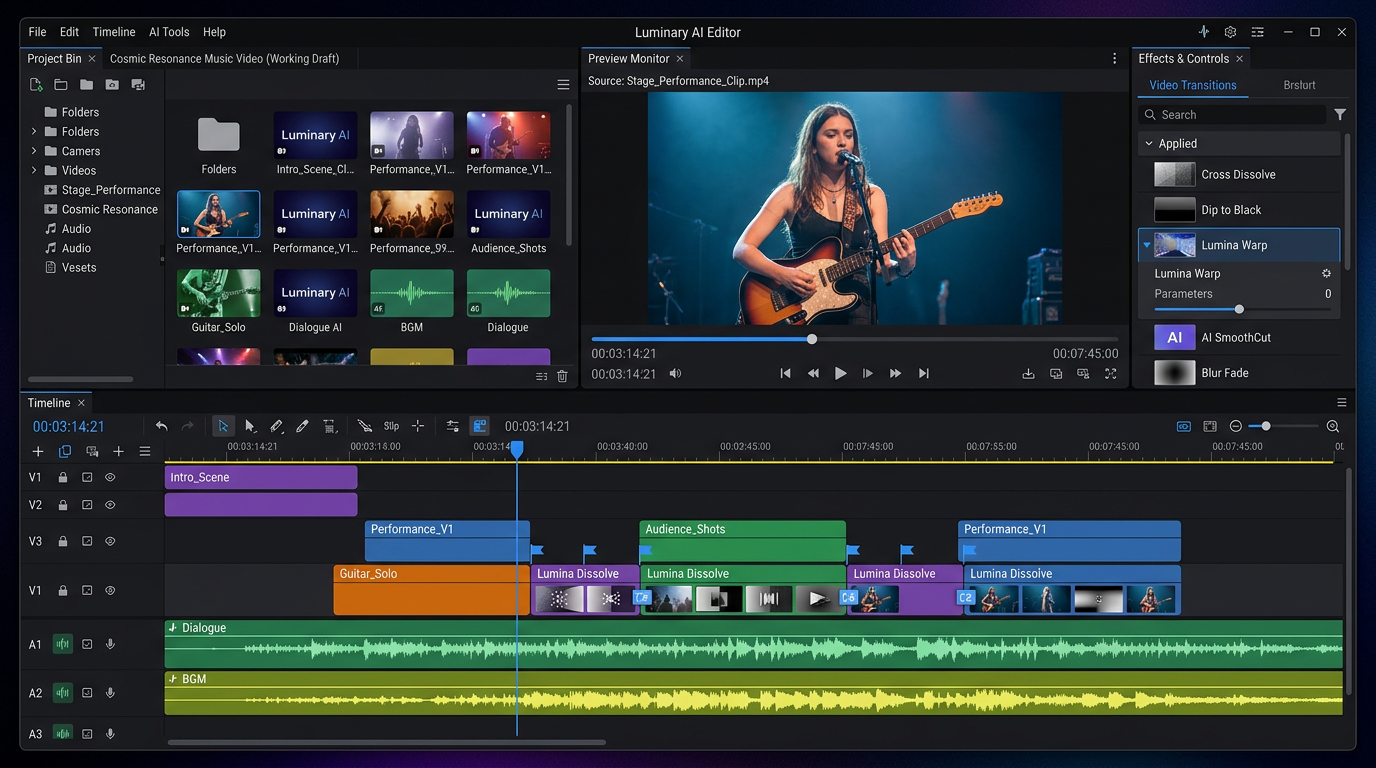Switch to the Video Transitions tab

[1192, 85]
